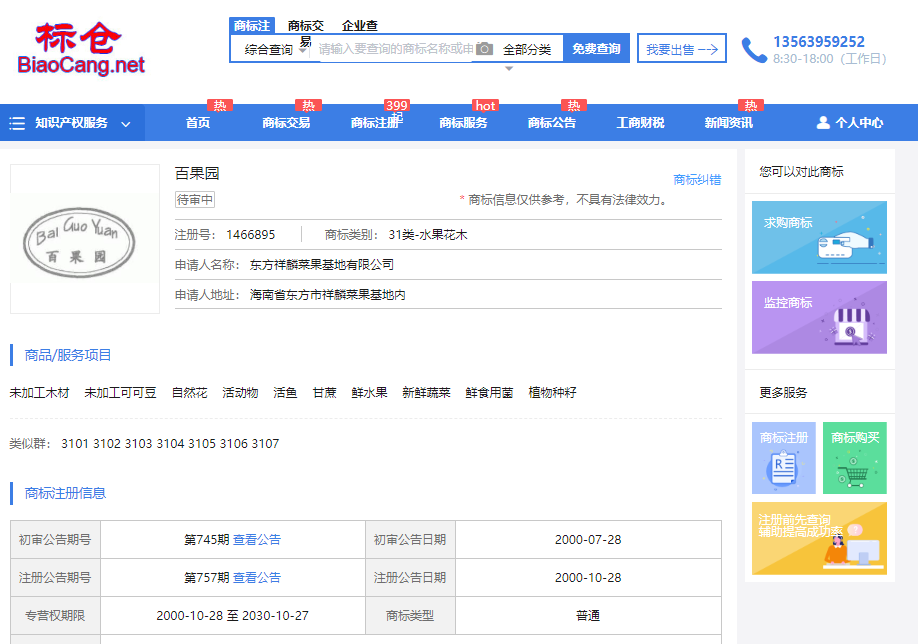Open 工商财税 in navigation bar
The height and width of the screenshot is (644, 918).
tap(640, 123)
